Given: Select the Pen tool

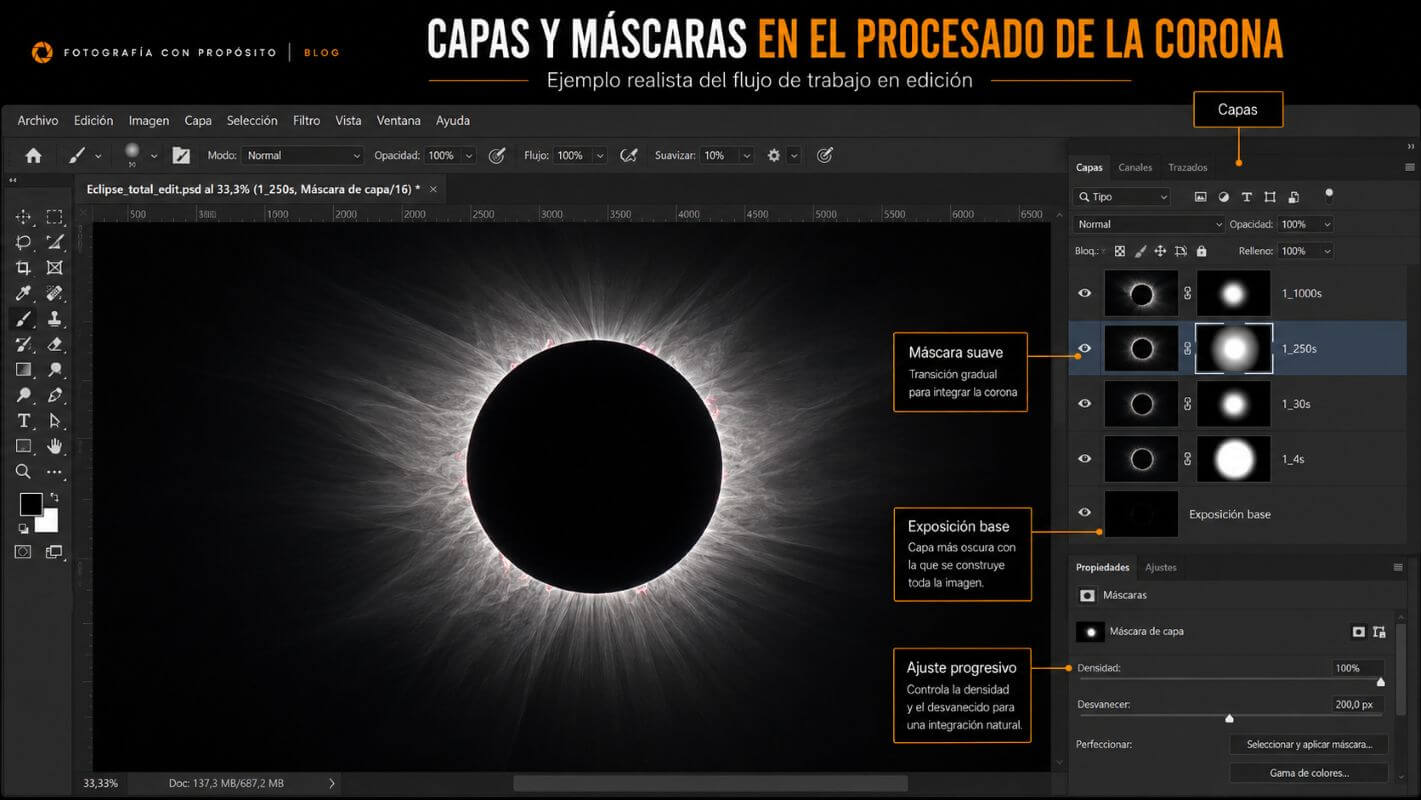Looking at the screenshot, I should [55, 395].
